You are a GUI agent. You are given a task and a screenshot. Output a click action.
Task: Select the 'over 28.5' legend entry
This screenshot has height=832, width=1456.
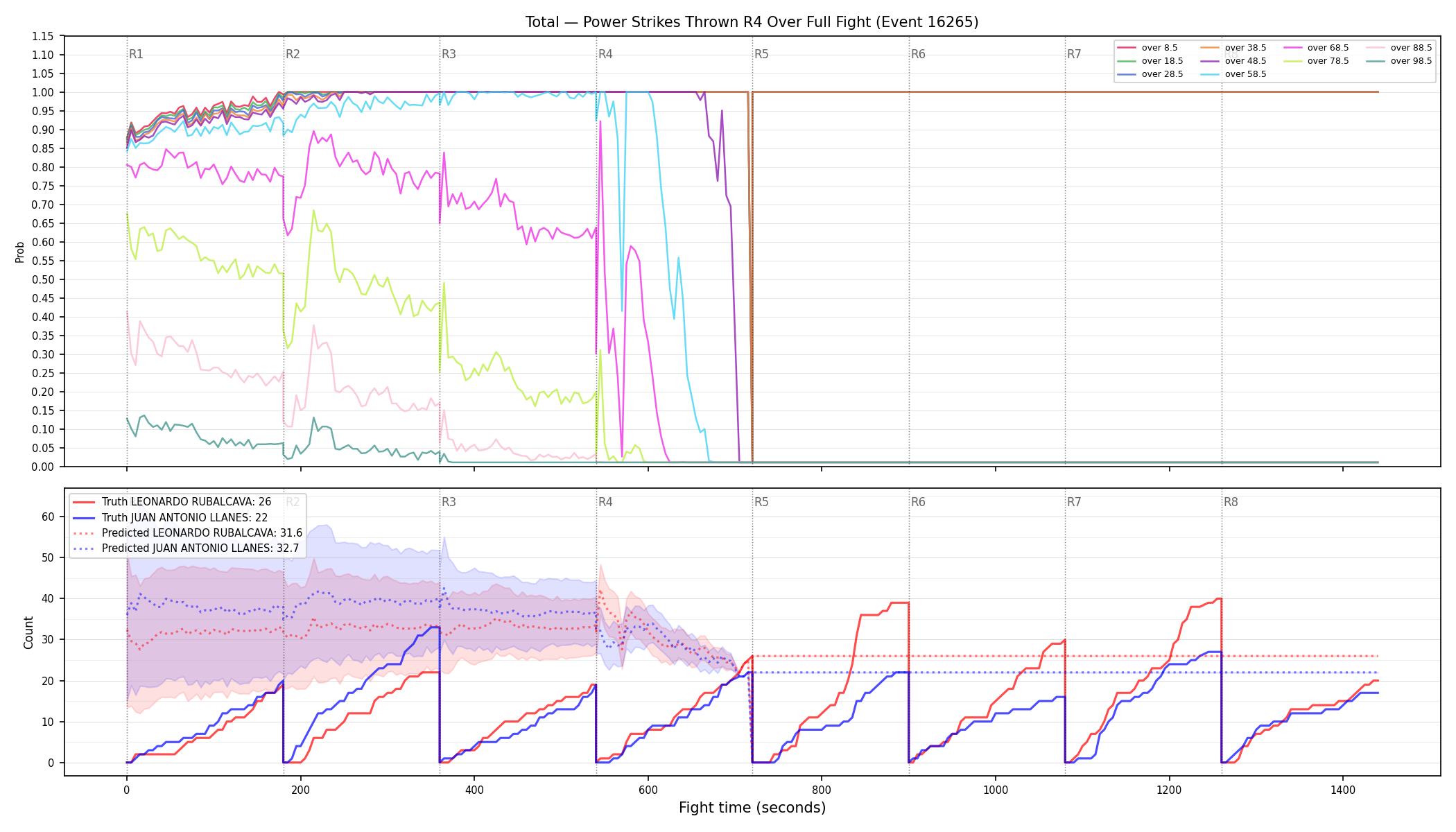(1150, 74)
